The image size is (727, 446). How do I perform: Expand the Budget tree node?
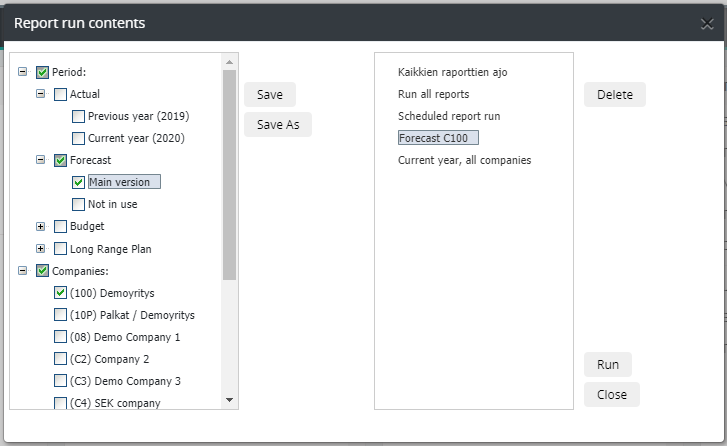coord(40,226)
